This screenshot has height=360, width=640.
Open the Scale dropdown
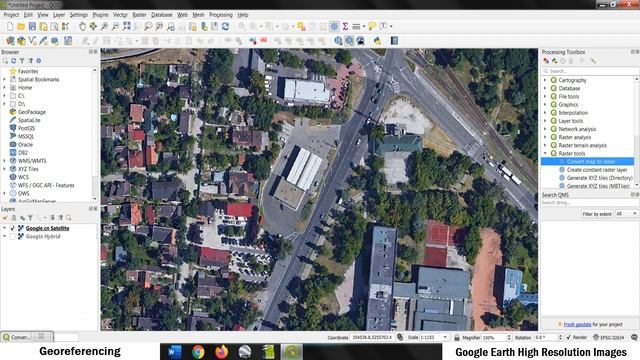tap(445, 338)
